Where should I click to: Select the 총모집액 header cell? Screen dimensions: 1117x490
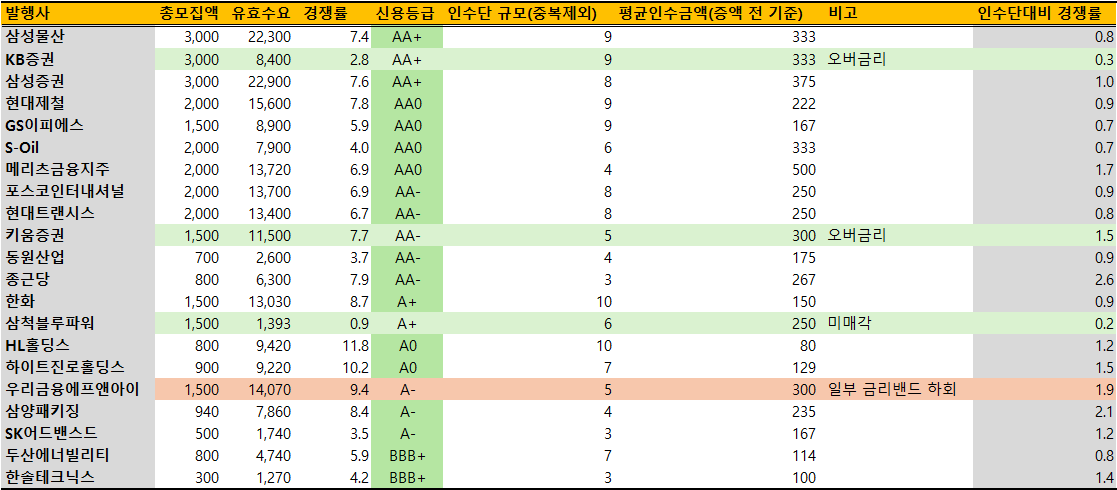click(187, 14)
